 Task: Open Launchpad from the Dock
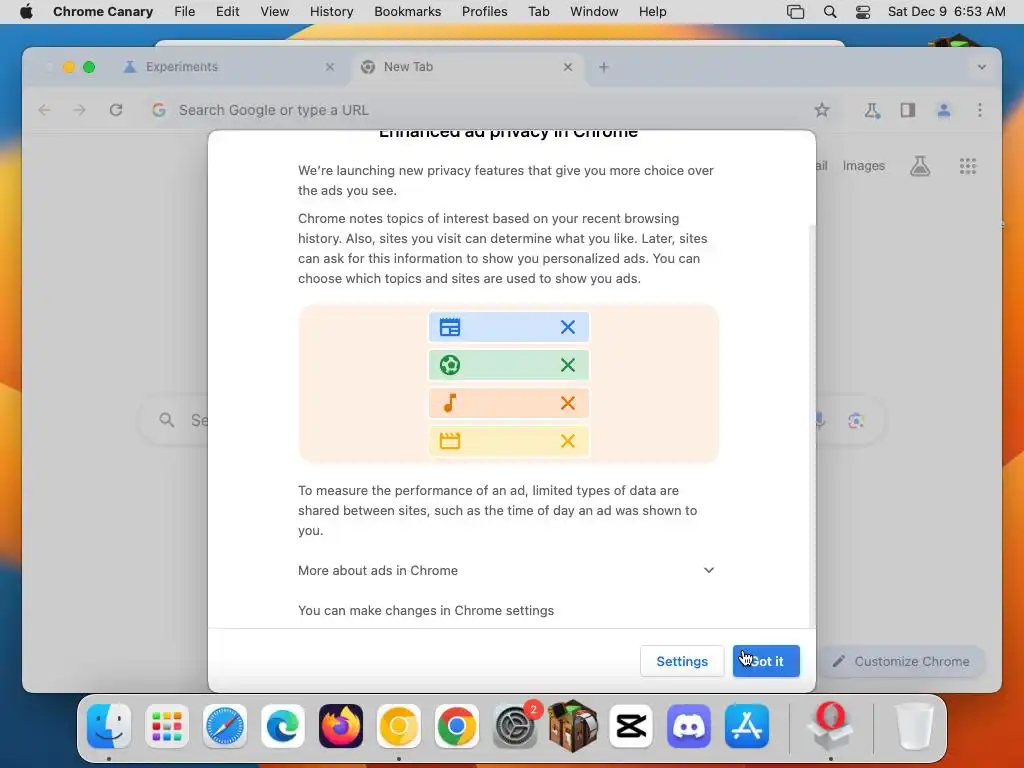click(x=167, y=726)
